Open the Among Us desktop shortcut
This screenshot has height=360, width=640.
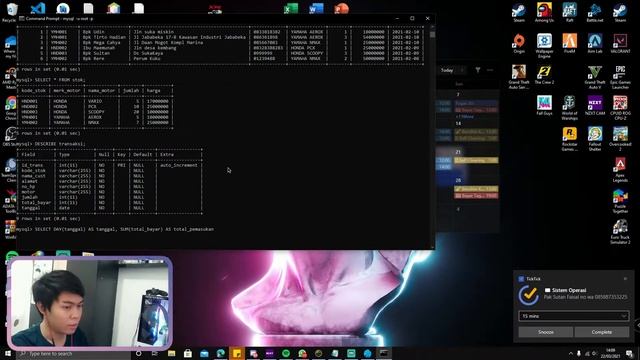tap(544, 11)
